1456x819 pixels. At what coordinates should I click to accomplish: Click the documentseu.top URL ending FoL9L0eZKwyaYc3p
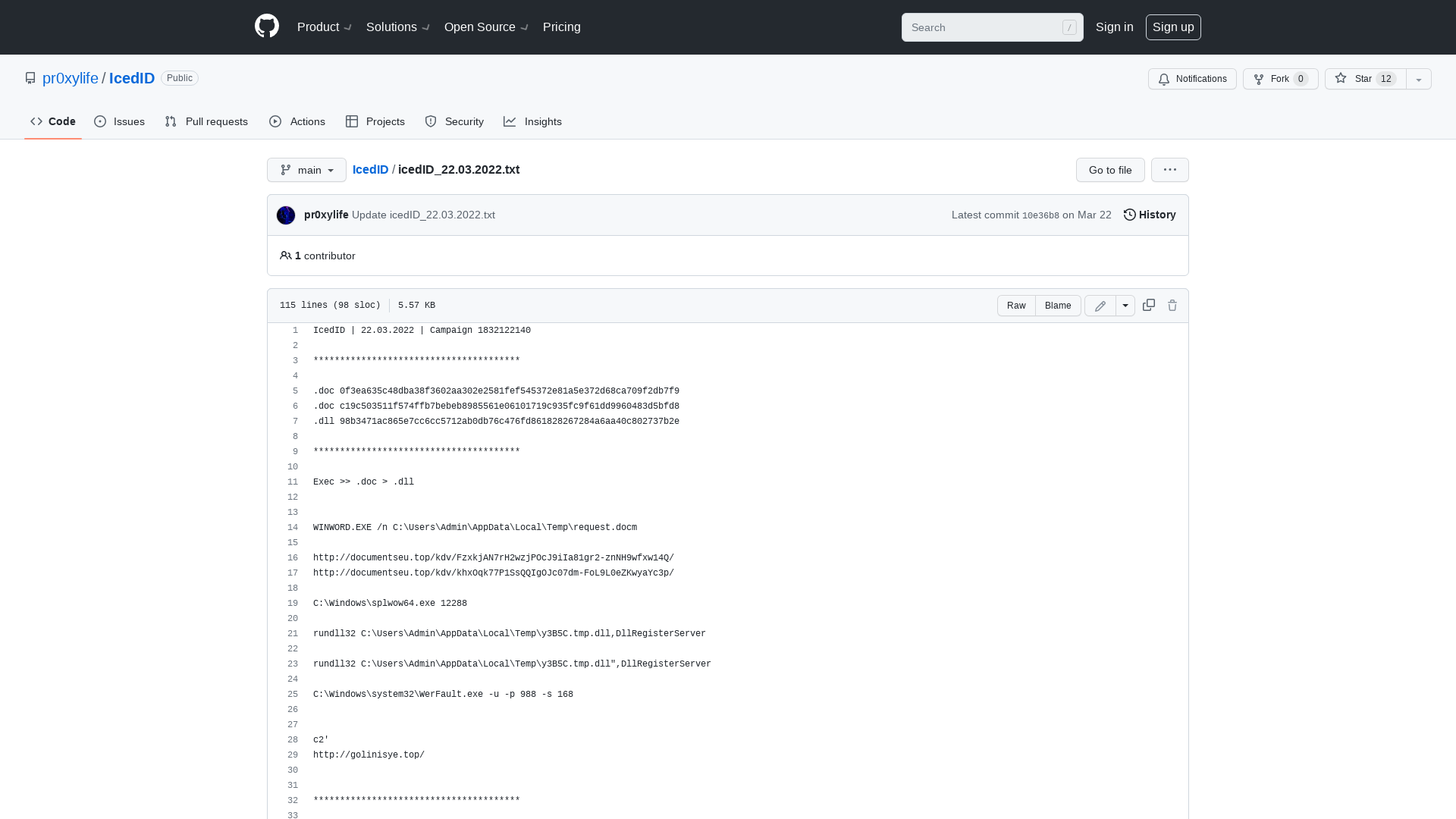[494, 573]
